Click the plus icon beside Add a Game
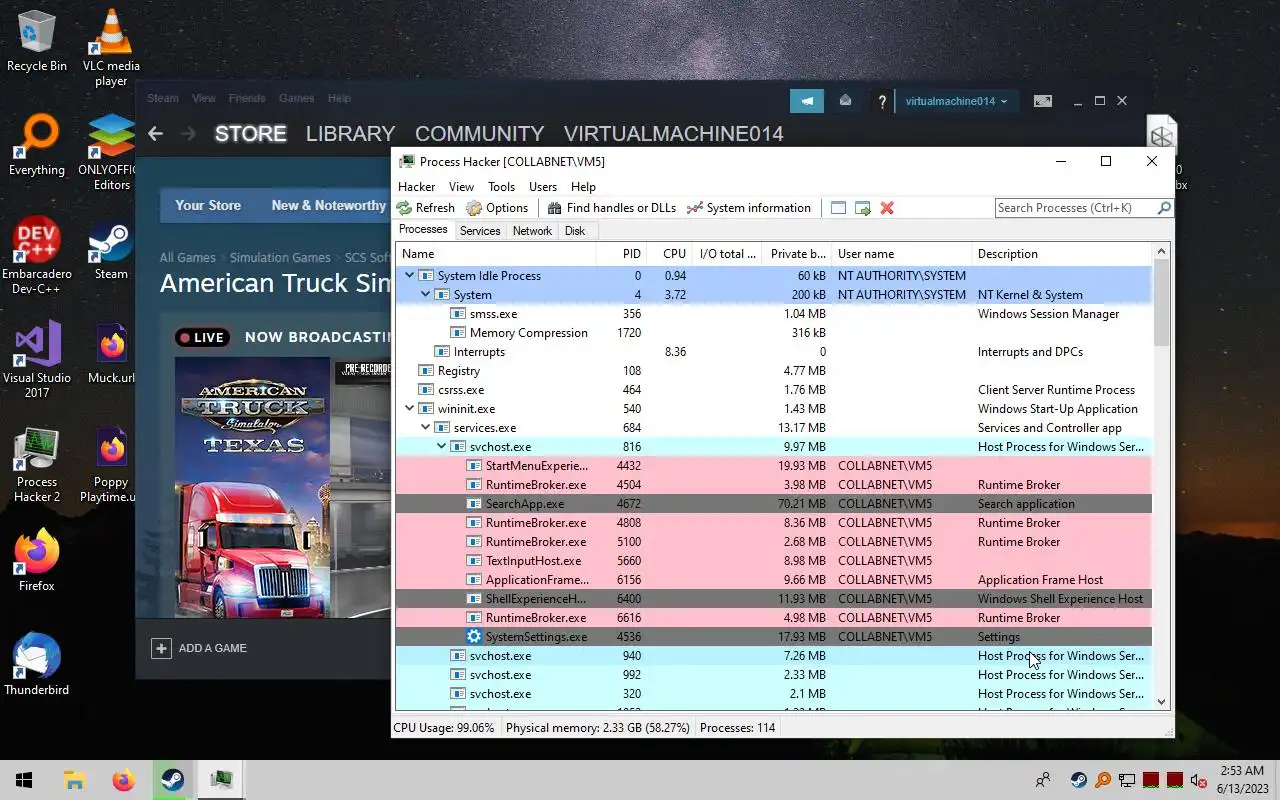Image resolution: width=1280 pixels, height=800 pixels. pos(161,648)
